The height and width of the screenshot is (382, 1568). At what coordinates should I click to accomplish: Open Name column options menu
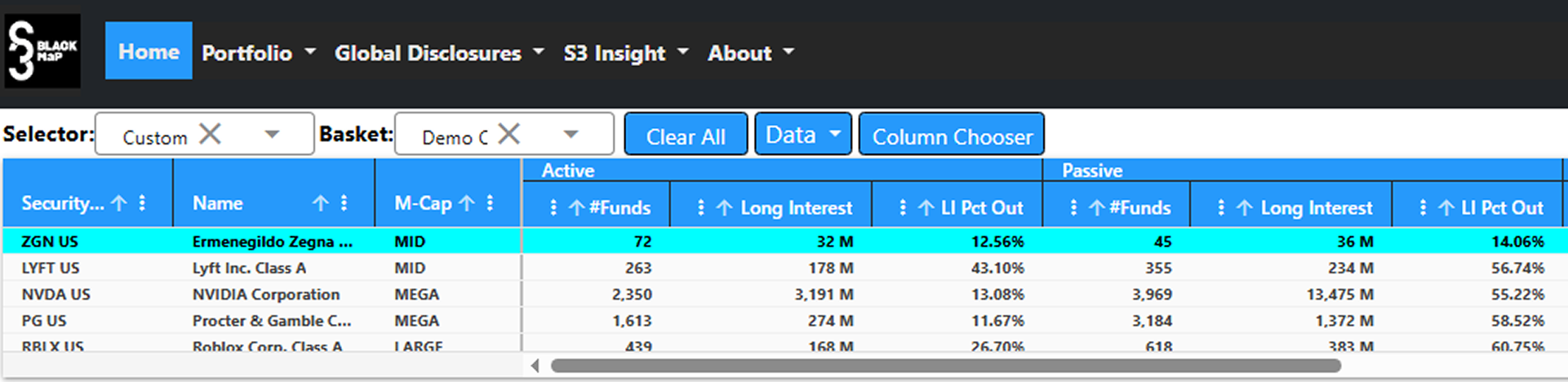[x=344, y=203]
